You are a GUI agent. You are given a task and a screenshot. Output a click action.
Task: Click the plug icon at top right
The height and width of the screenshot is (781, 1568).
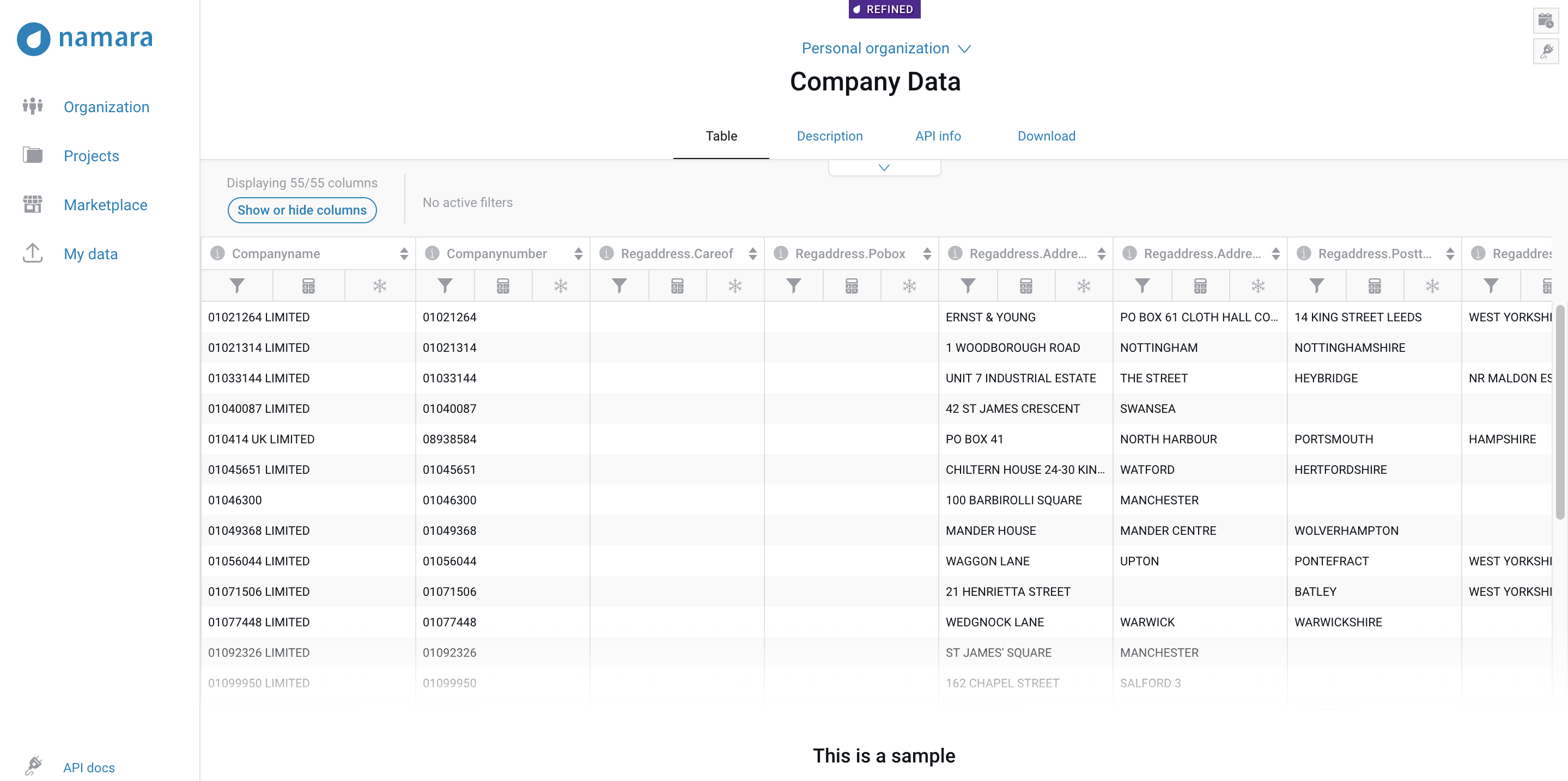tap(1546, 51)
